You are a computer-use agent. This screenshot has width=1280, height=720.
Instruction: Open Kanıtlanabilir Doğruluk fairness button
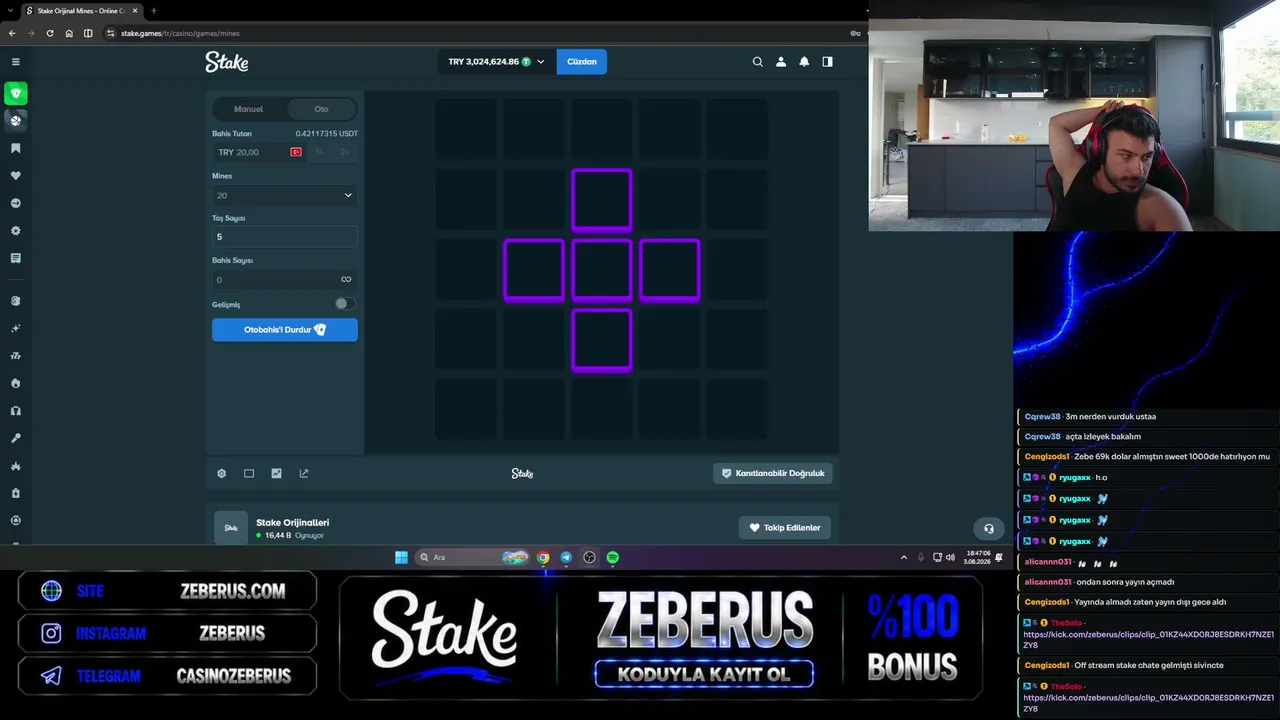pyautogui.click(x=773, y=474)
